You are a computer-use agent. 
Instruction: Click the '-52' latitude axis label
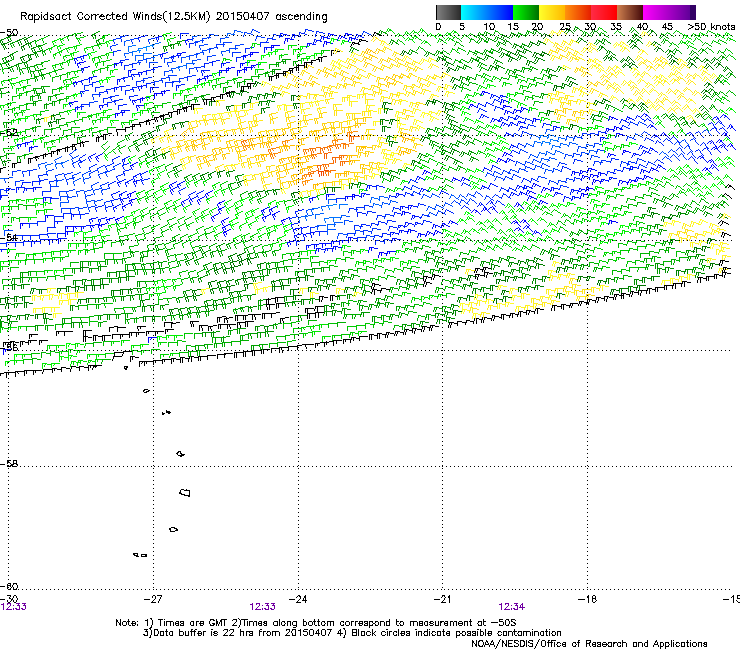coord(9,133)
